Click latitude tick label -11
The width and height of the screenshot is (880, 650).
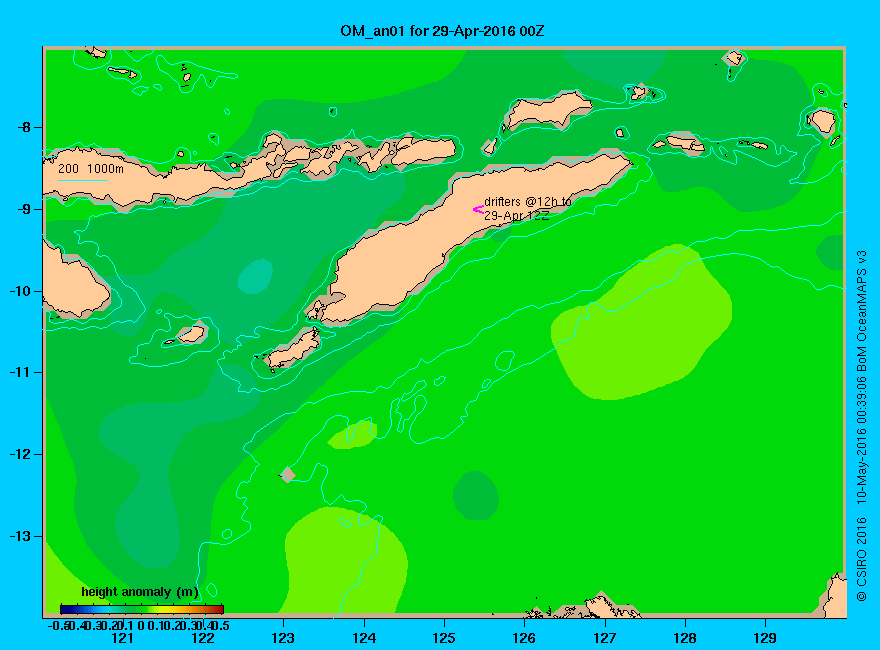point(20,372)
